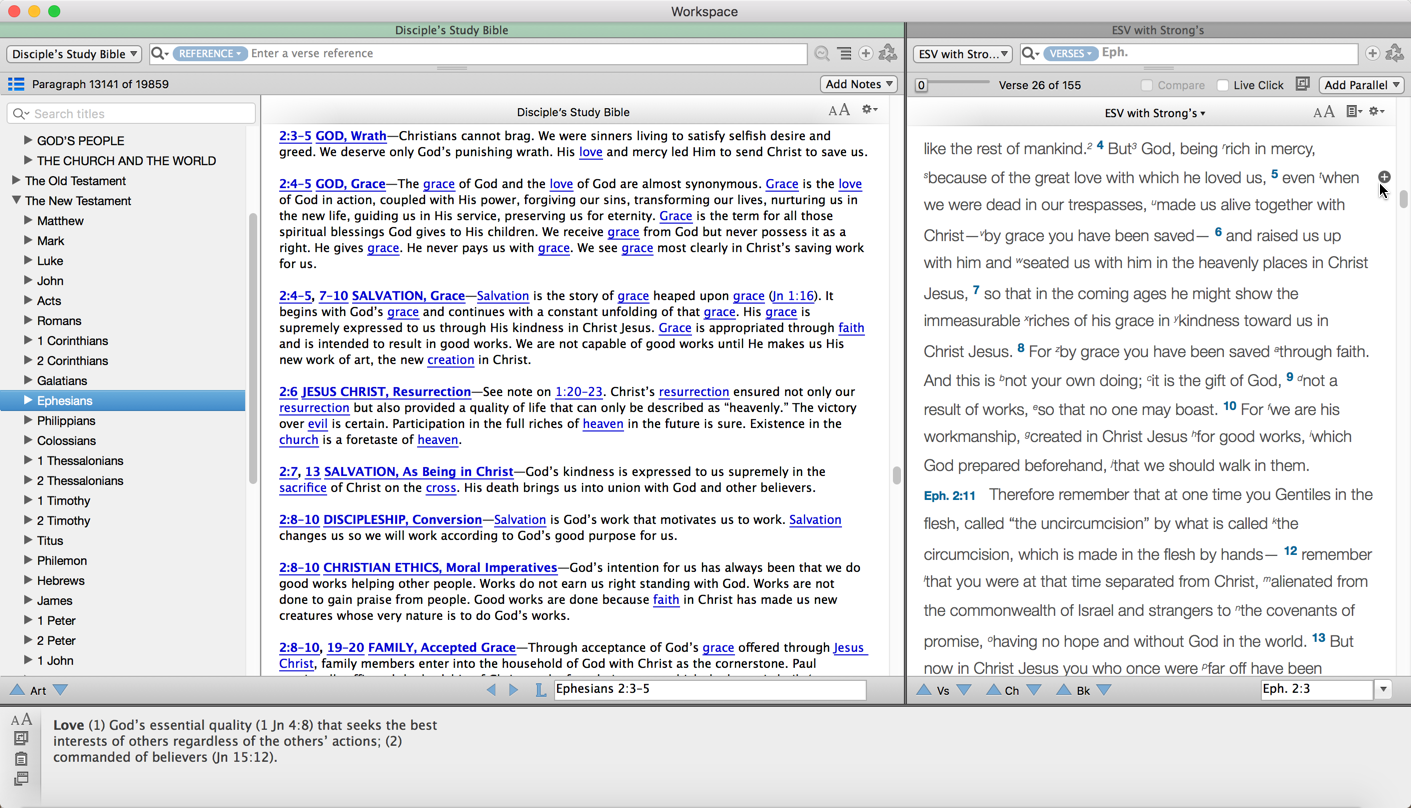The width and height of the screenshot is (1411, 808).
Task: Go to previous verse with Vs up arrow
Action: pos(924,690)
